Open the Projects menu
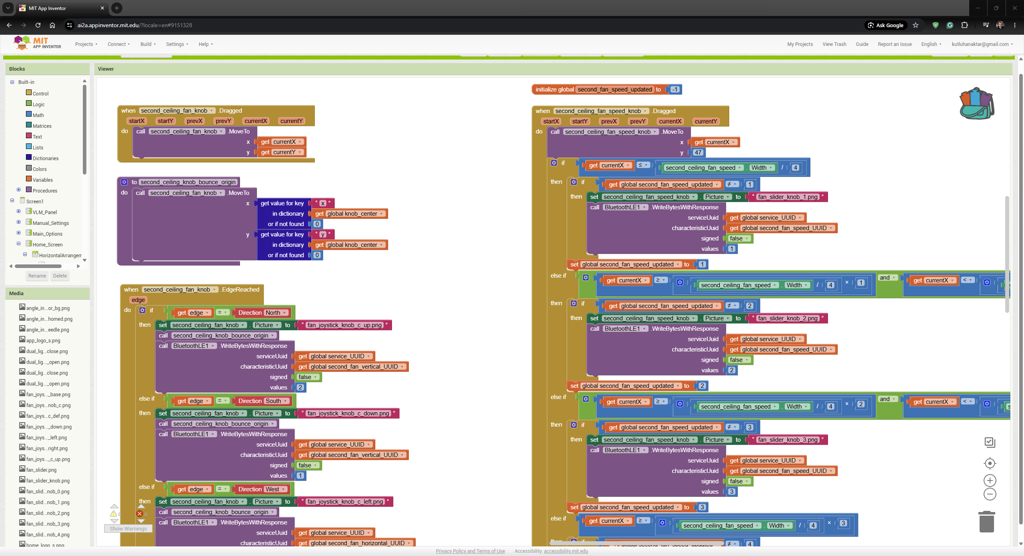Image resolution: width=1024 pixels, height=556 pixels. tap(86, 44)
